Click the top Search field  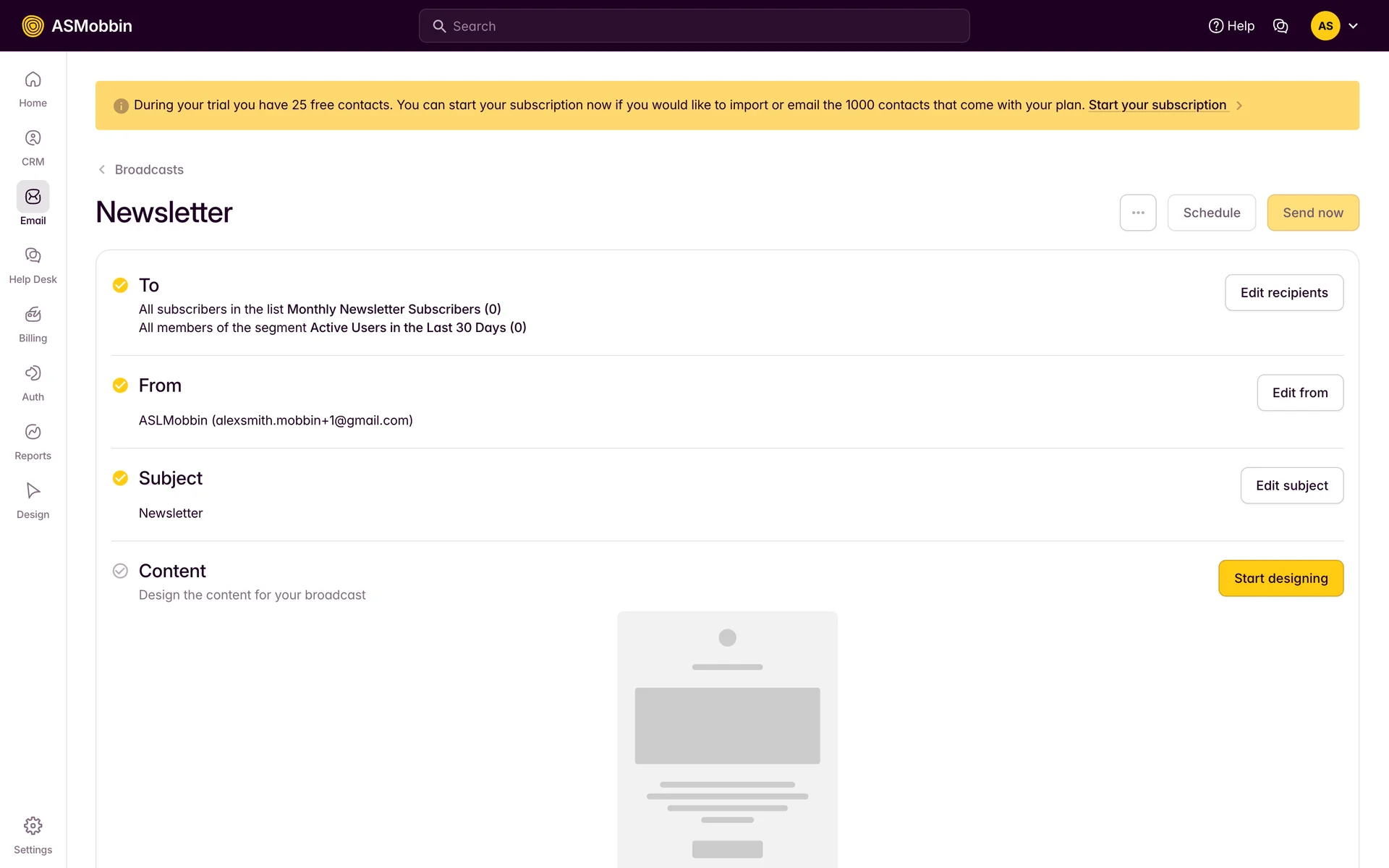pos(694,26)
